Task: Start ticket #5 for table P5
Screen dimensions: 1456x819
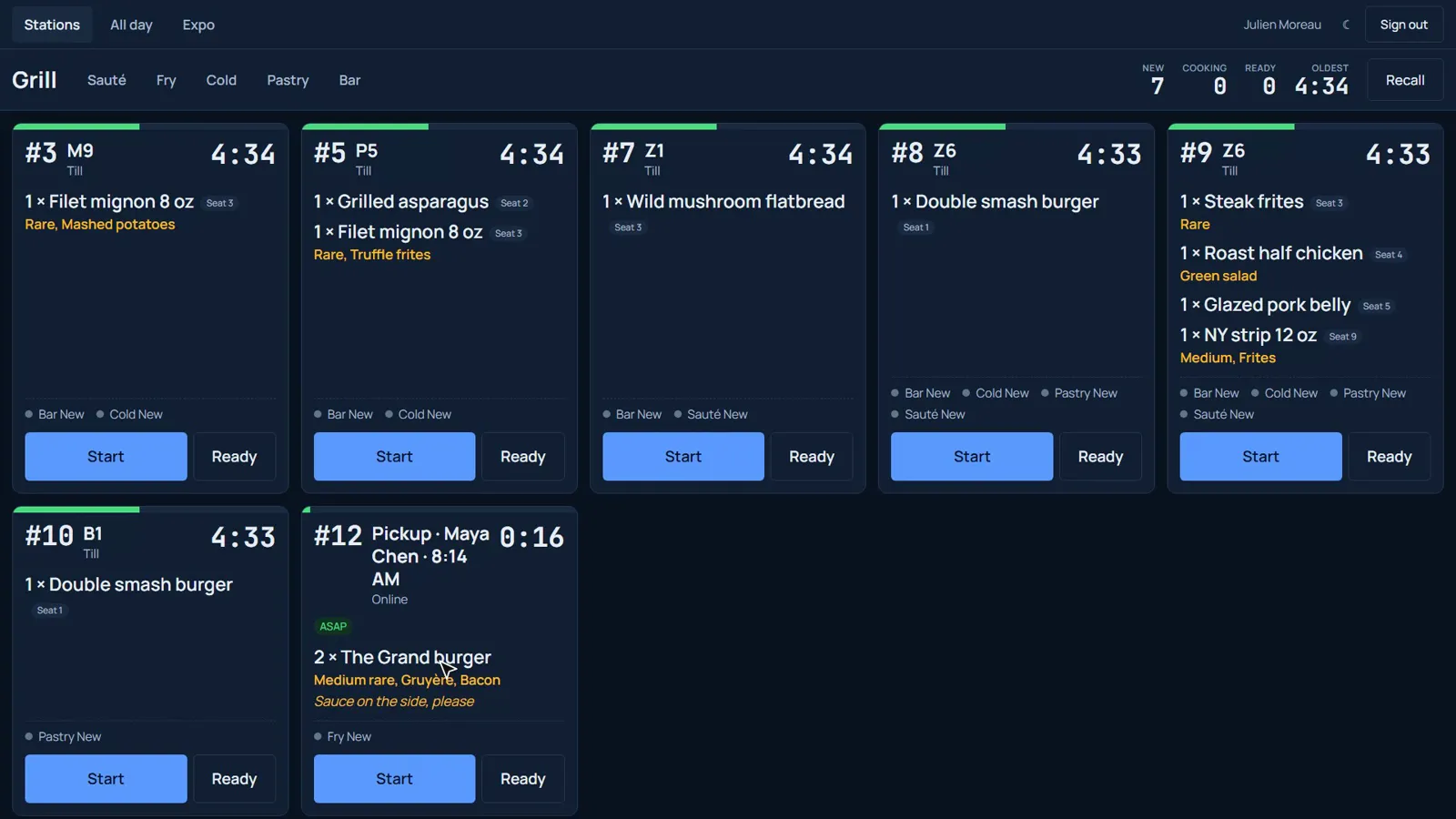Action: (394, 456)
